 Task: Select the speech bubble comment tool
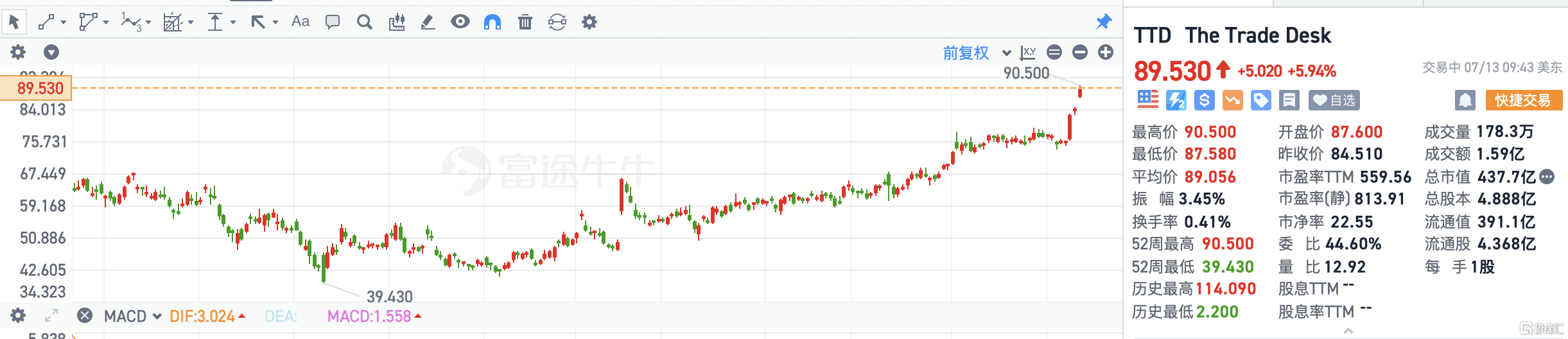click(x=333, y=22)
